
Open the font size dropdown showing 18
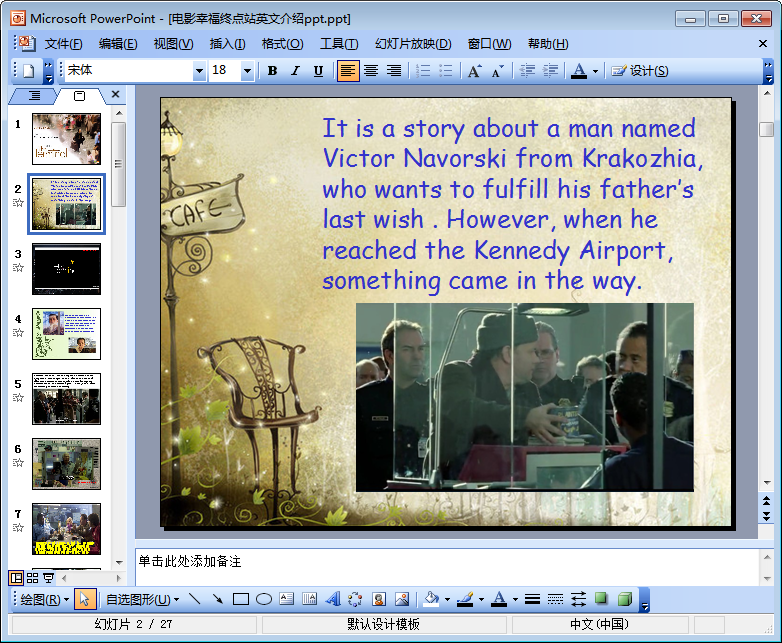pyautogui.click(x=247, y=71)
